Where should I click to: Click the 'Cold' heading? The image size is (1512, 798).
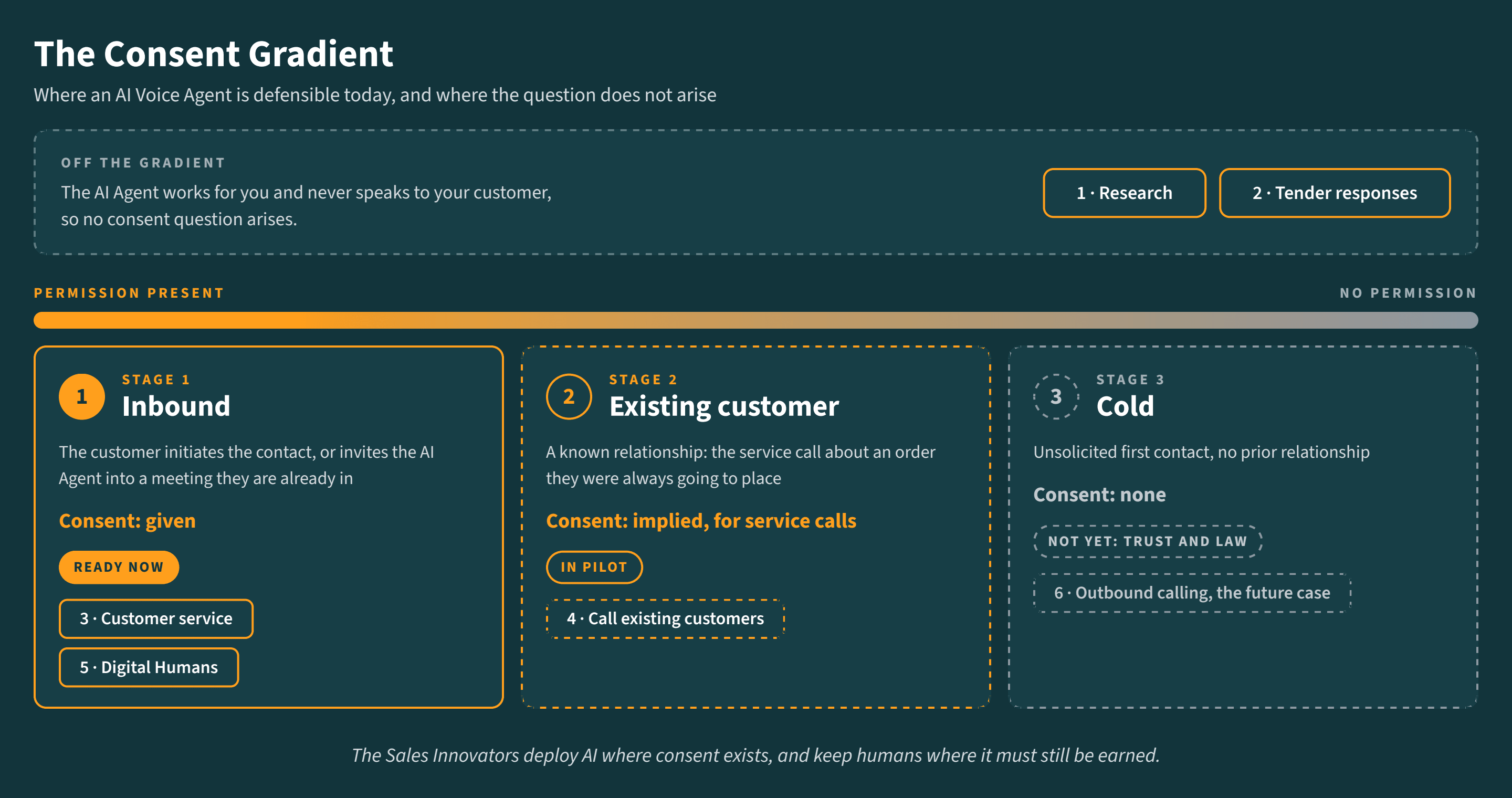click(1125, 406)
